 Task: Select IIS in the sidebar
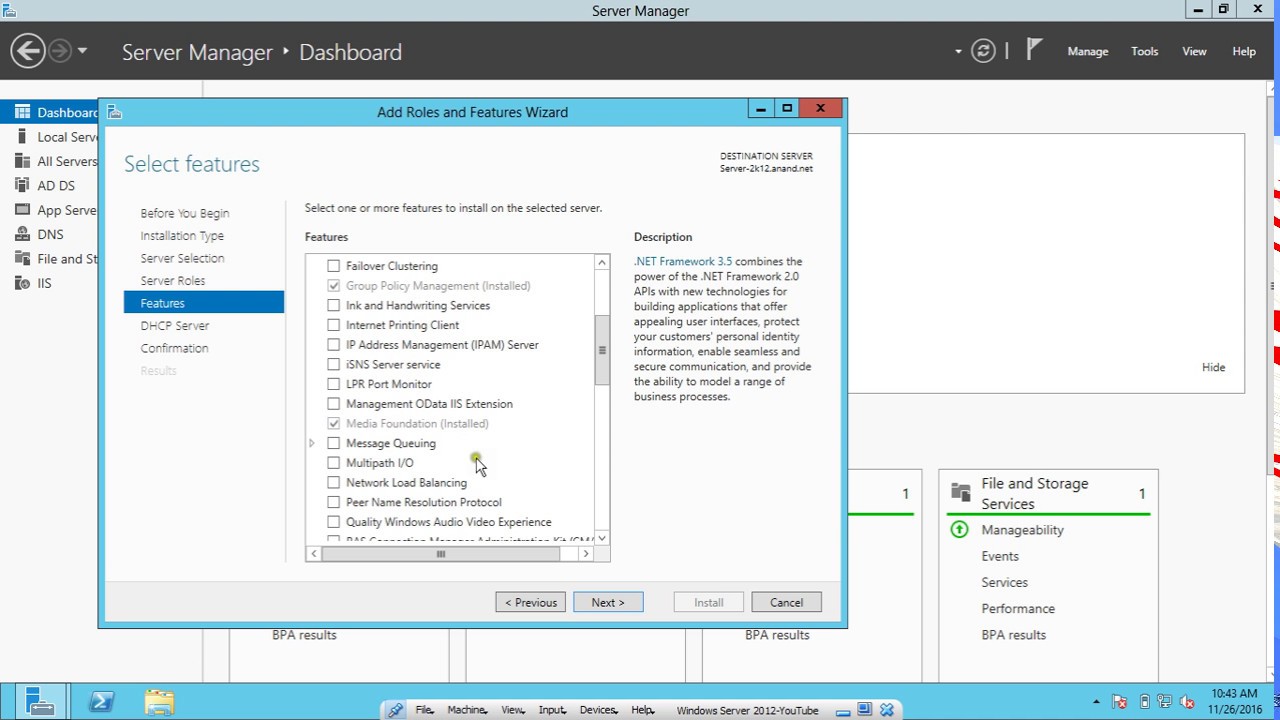coord(45,283)
